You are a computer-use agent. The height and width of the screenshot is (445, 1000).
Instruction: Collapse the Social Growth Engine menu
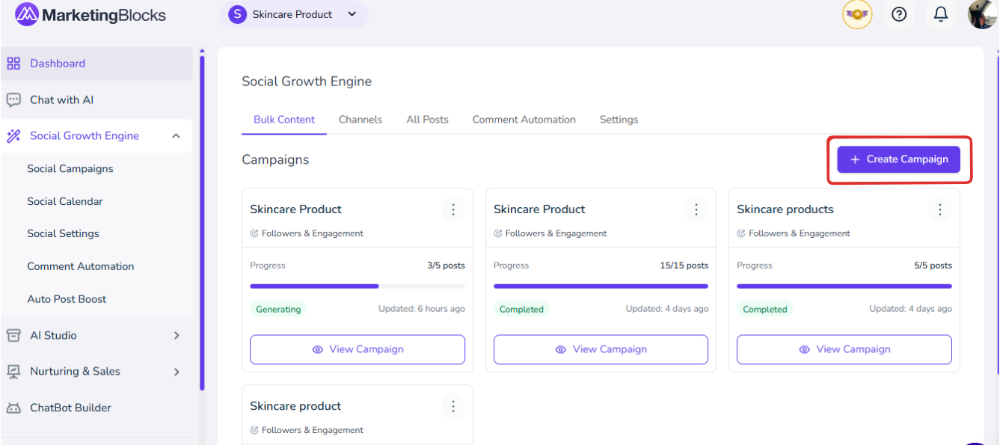[x=176, y=136]
